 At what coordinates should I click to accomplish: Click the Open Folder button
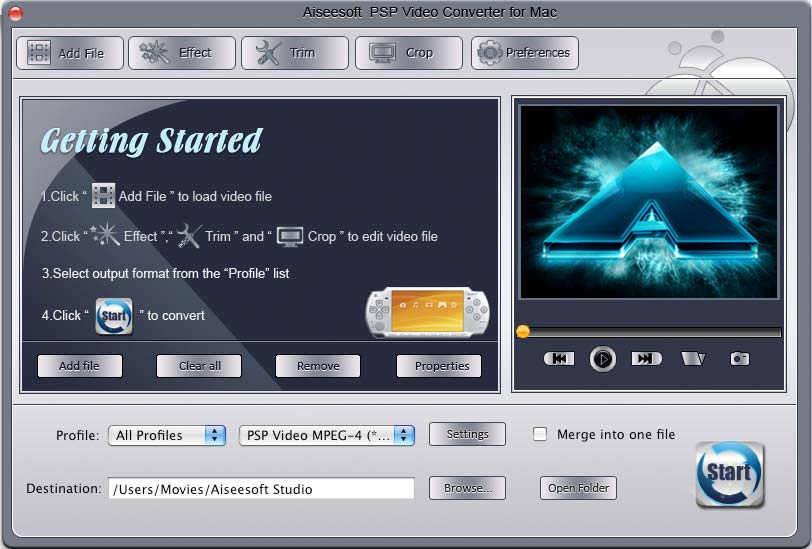click(x=579, y=488)
